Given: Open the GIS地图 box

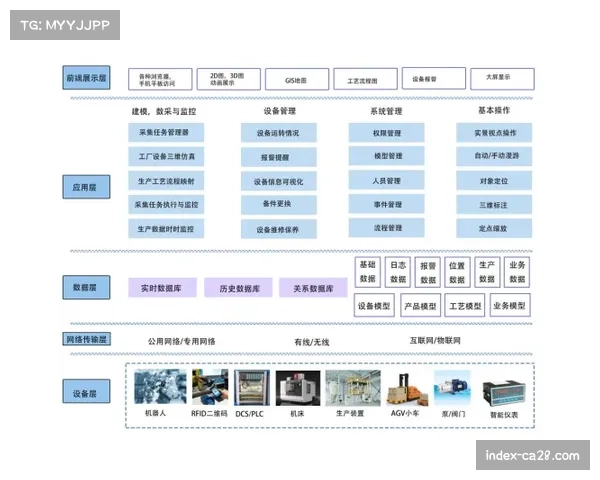Looking at the screenshot, I should 297,79.
